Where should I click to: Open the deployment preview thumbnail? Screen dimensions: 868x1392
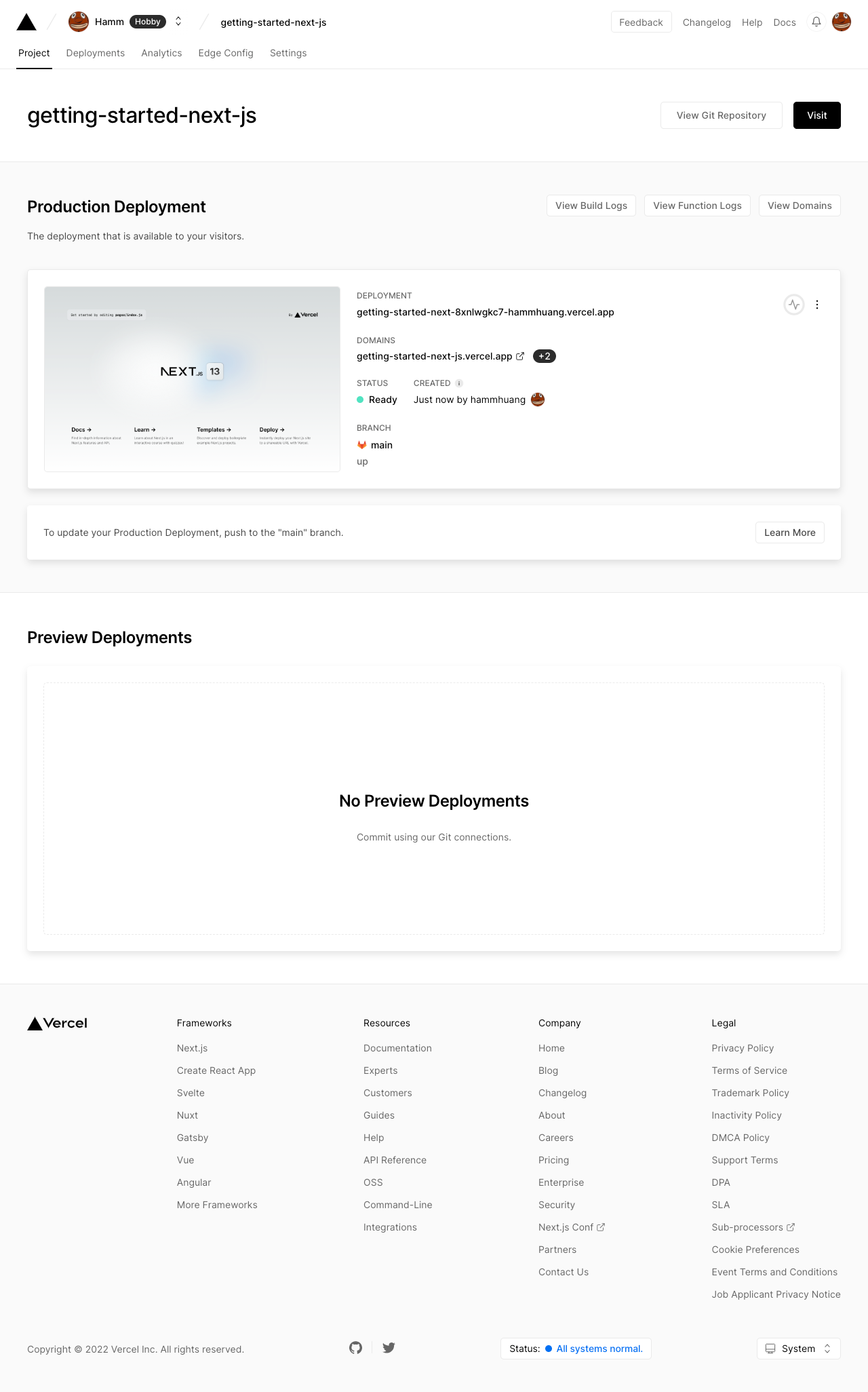[x=192, y=379]
